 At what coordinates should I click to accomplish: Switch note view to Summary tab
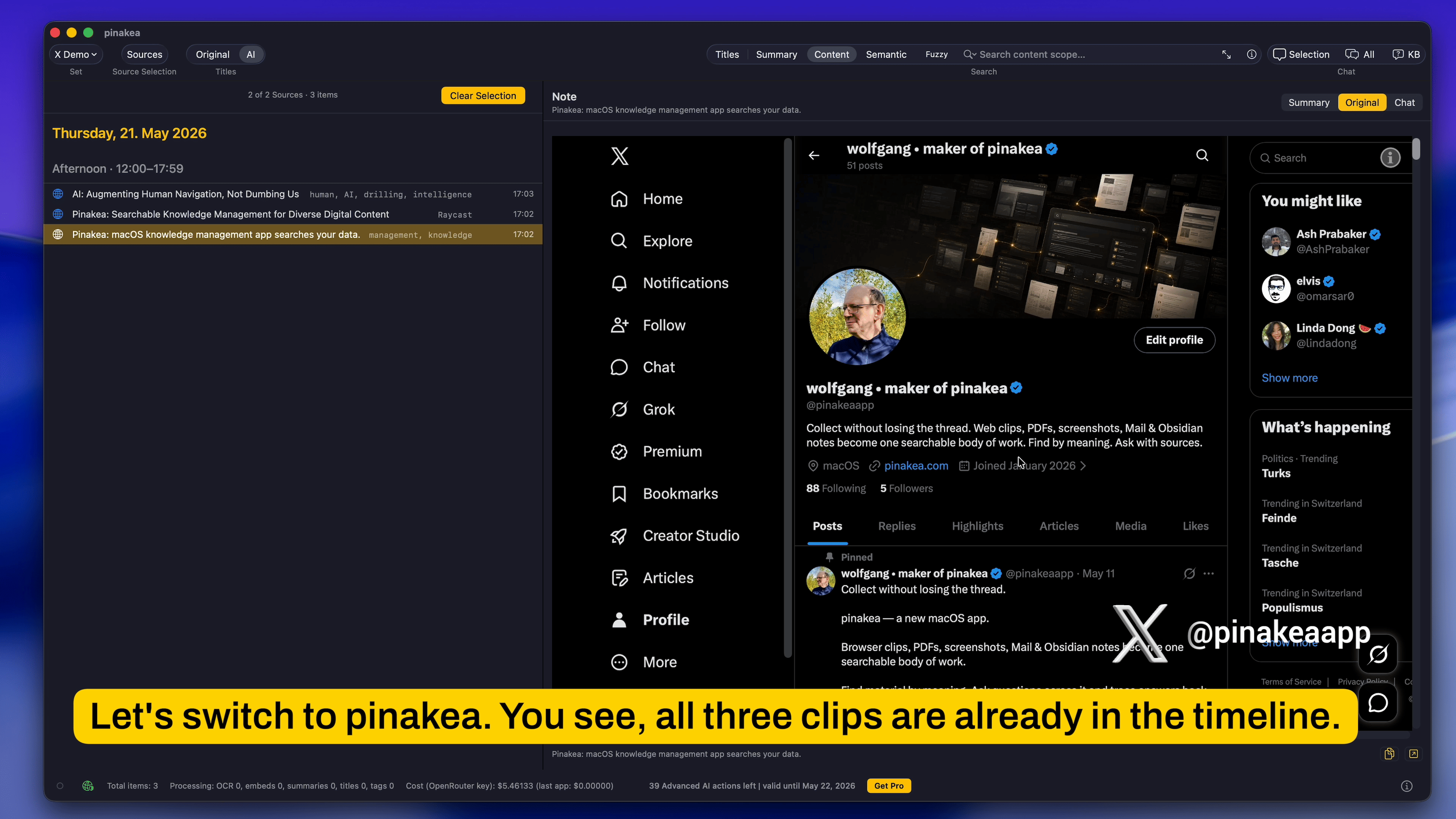click(1309, 102)
